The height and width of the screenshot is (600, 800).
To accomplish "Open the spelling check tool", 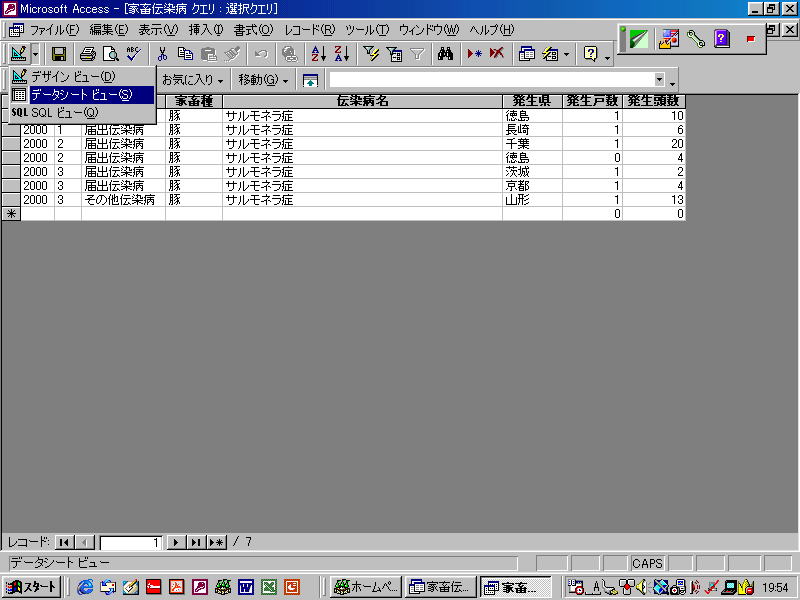I will (133, 54).
